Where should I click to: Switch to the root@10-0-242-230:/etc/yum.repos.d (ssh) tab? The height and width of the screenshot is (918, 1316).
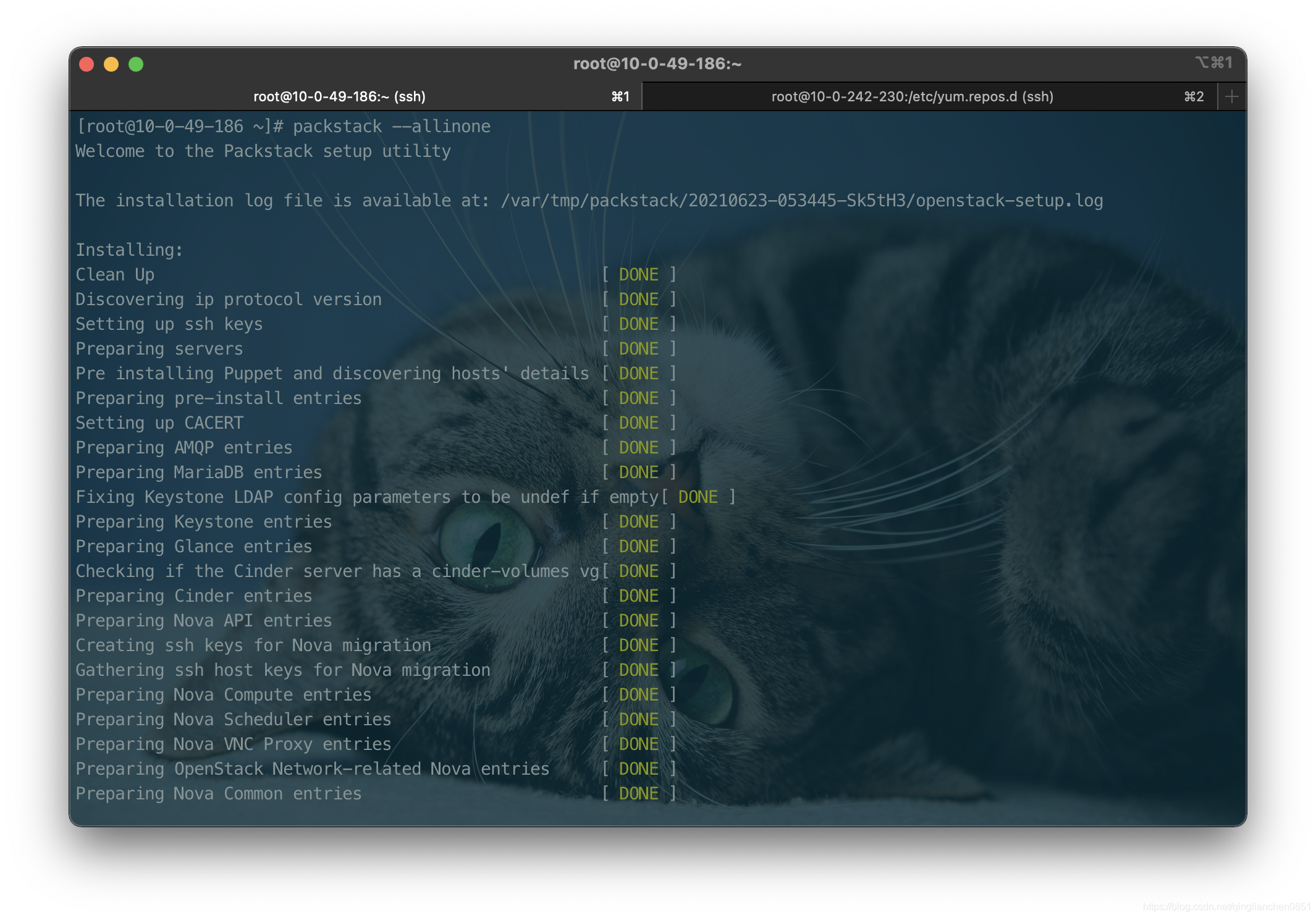(x=930, y=96)
